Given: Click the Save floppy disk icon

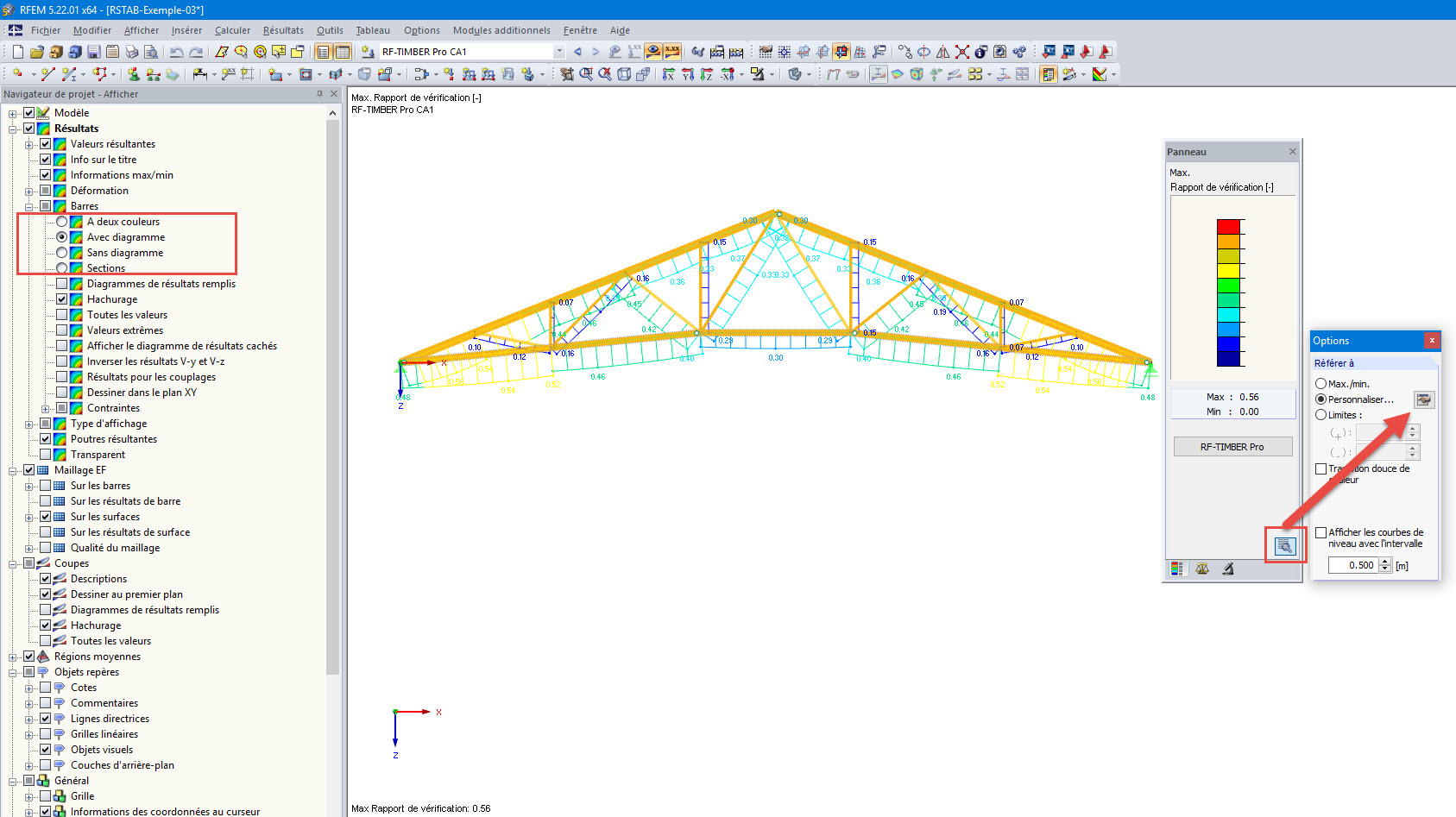Looking at the screenshot, I should pos(94,52).
